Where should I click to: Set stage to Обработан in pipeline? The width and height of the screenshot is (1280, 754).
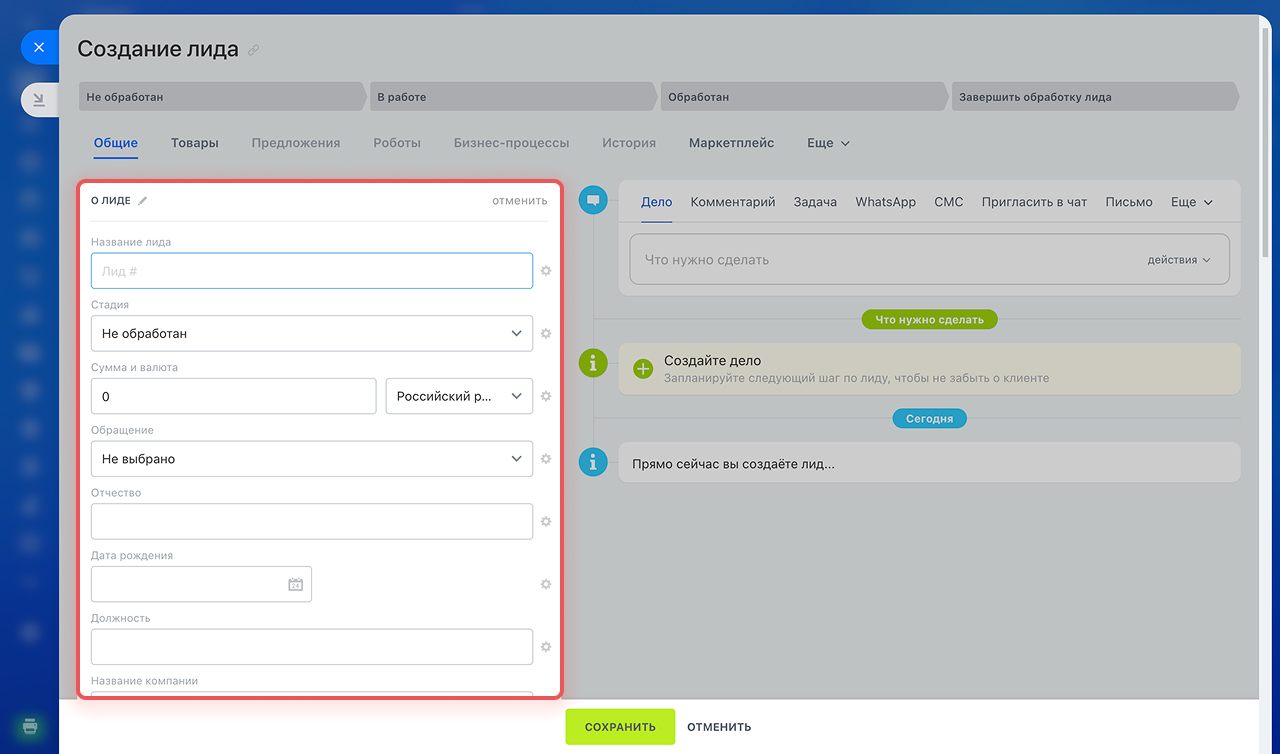[x=804, y=97]
